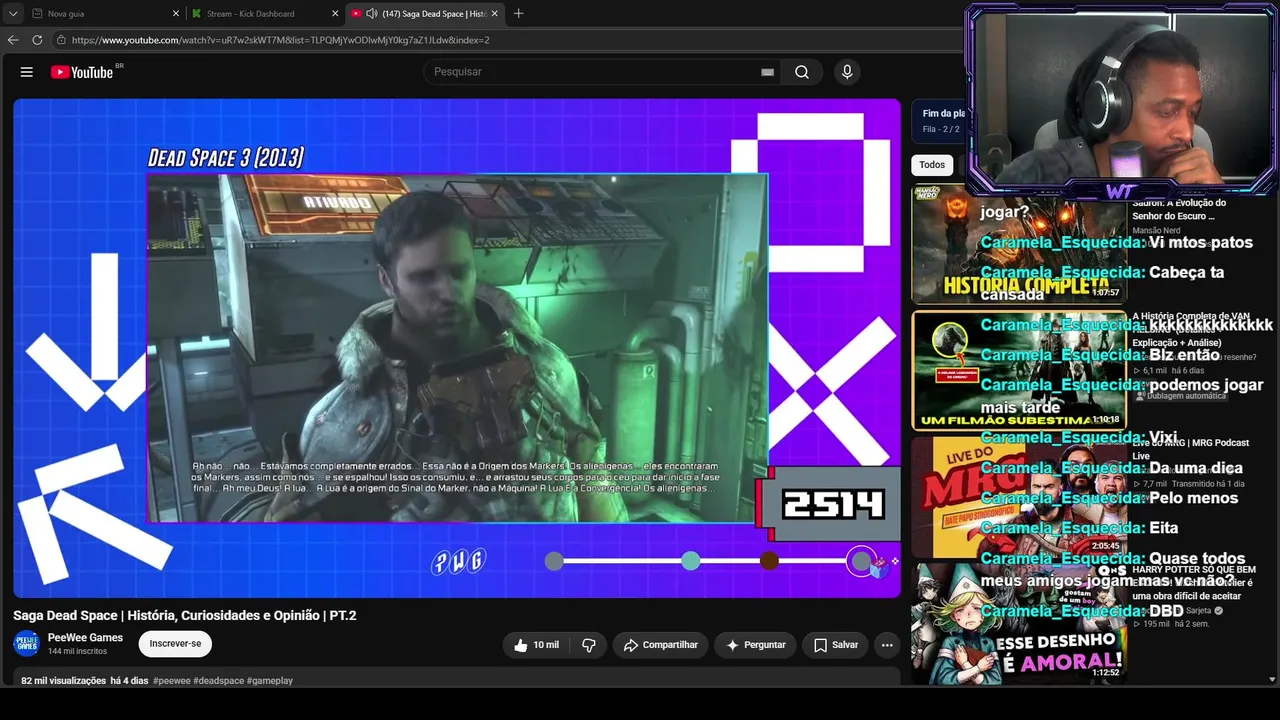Viewport: 1280px width, 720px height.
Task: Switch to the Stream - Kick Dashboard tab
Action: tap(265, 14)
